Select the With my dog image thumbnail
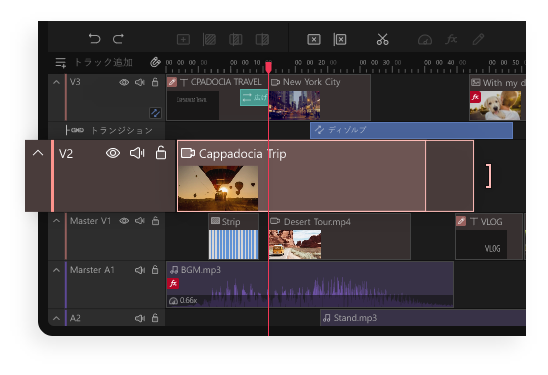This screenshot has height=375, width=548. pyautogui.click(x=495, y=105)
